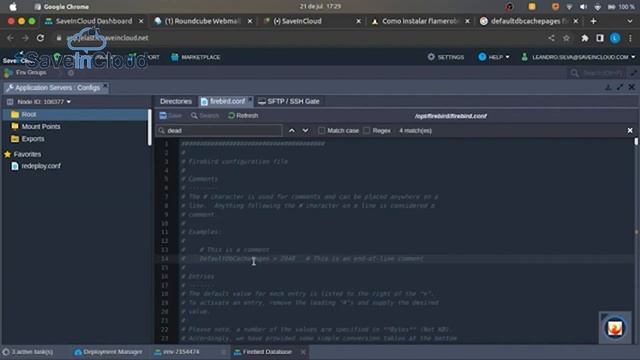Screen dimensions: 640x360
Task: Open Chrome tab search chevron
Action: [x=630, y=21]
